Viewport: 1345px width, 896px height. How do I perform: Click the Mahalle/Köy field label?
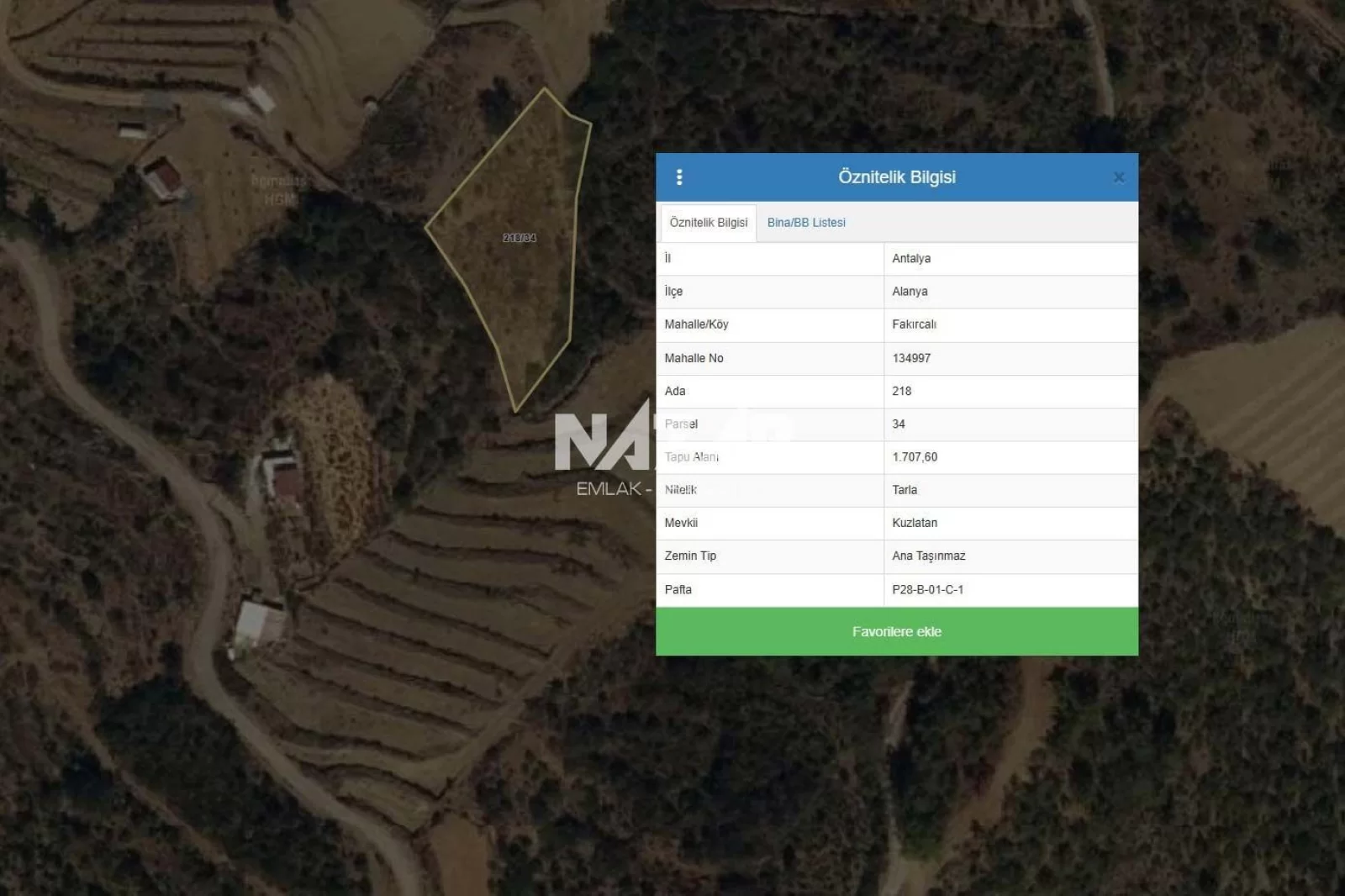tap(696, 324)
